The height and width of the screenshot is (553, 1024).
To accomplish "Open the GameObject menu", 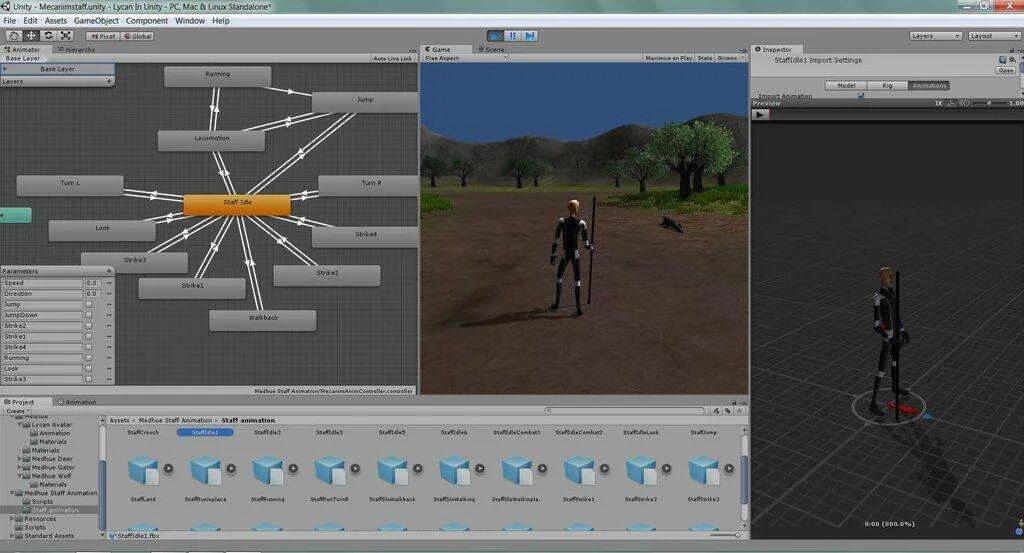I will pyautogui.click(x=96, y=21).
